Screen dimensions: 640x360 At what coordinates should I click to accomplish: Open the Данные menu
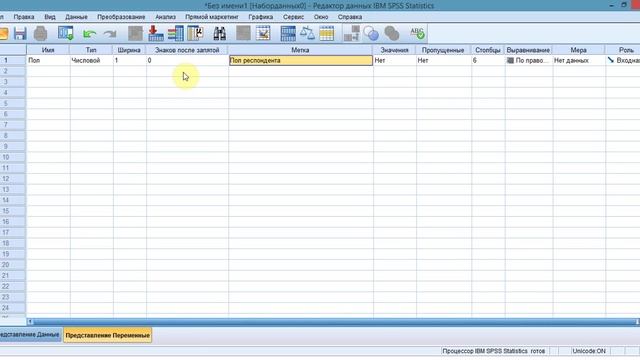click(x=76, y=17)
